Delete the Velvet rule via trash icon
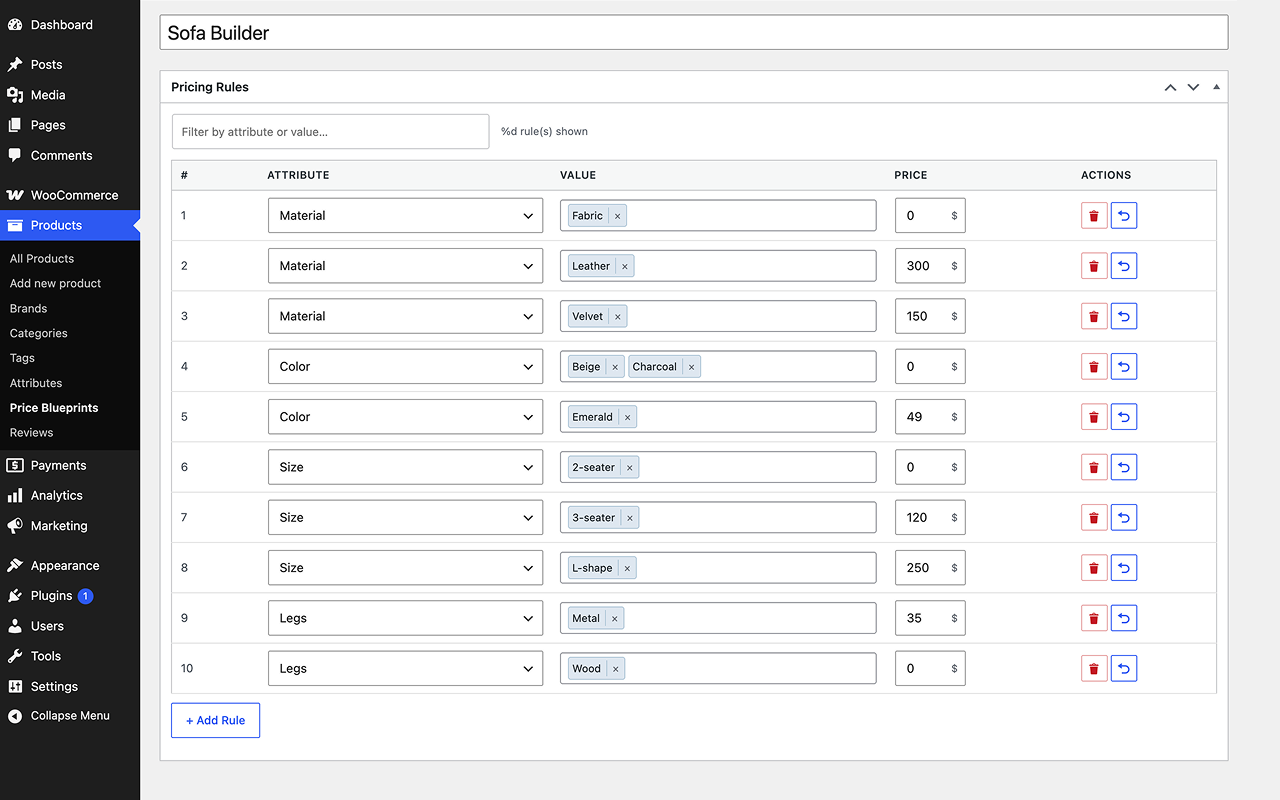1280x800 pixels. click(1094, 316)
